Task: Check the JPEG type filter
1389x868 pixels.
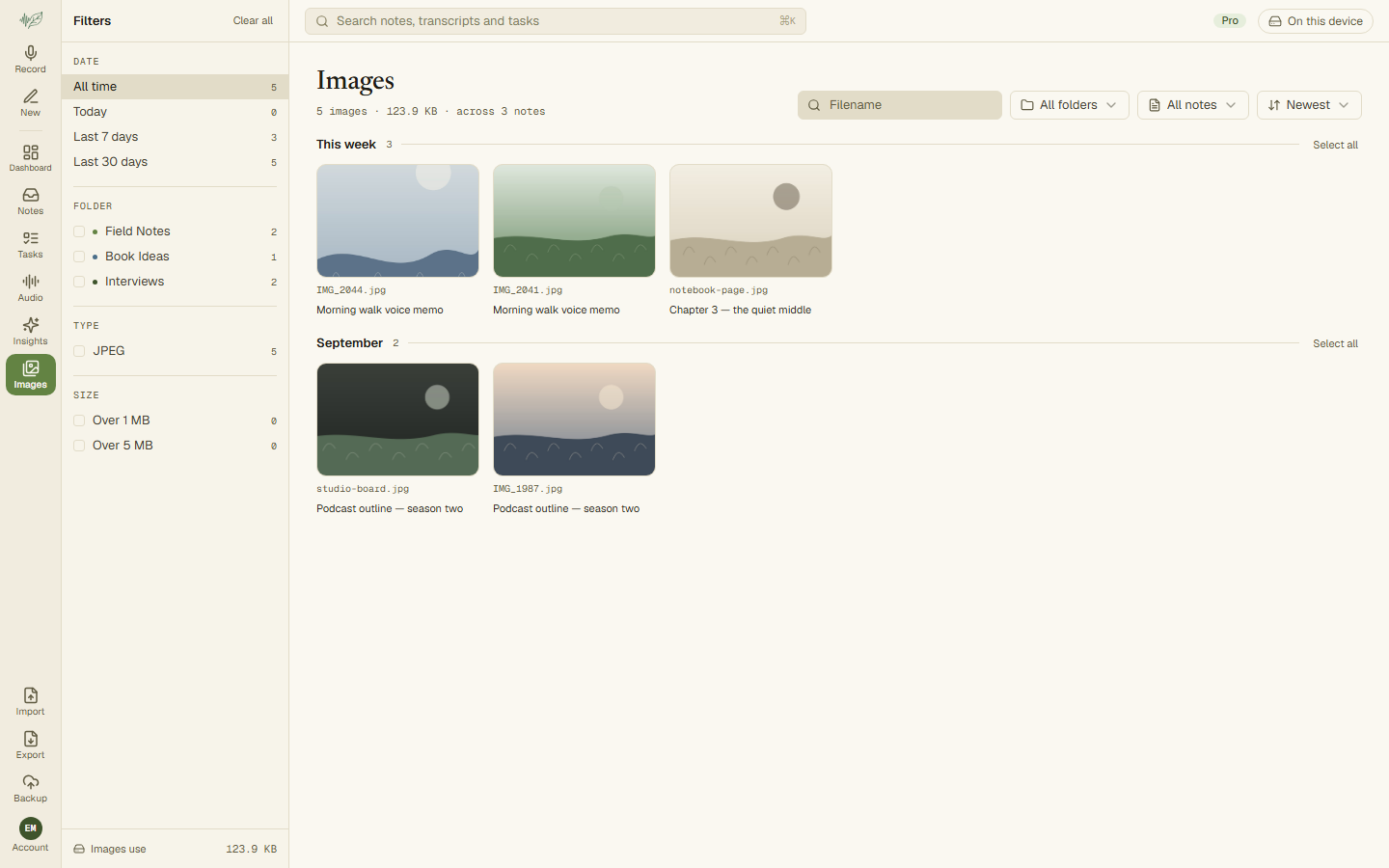Action: point(79,351)
